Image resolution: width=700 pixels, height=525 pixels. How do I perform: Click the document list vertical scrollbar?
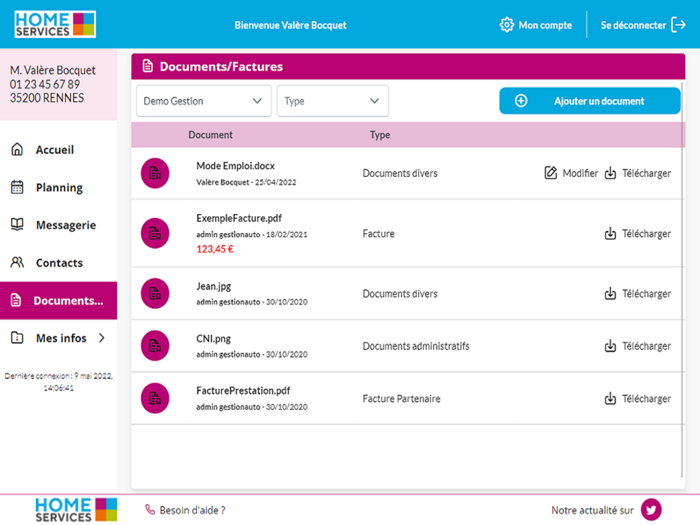tap(682, 279)
